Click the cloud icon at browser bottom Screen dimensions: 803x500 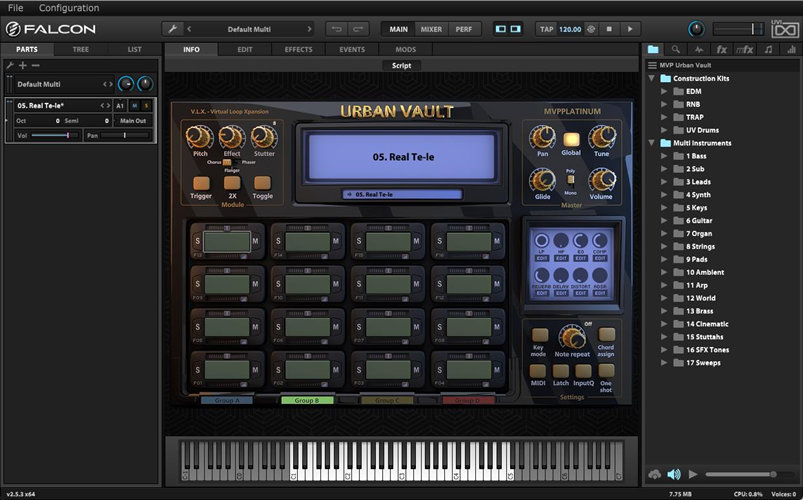click(654, 474)
